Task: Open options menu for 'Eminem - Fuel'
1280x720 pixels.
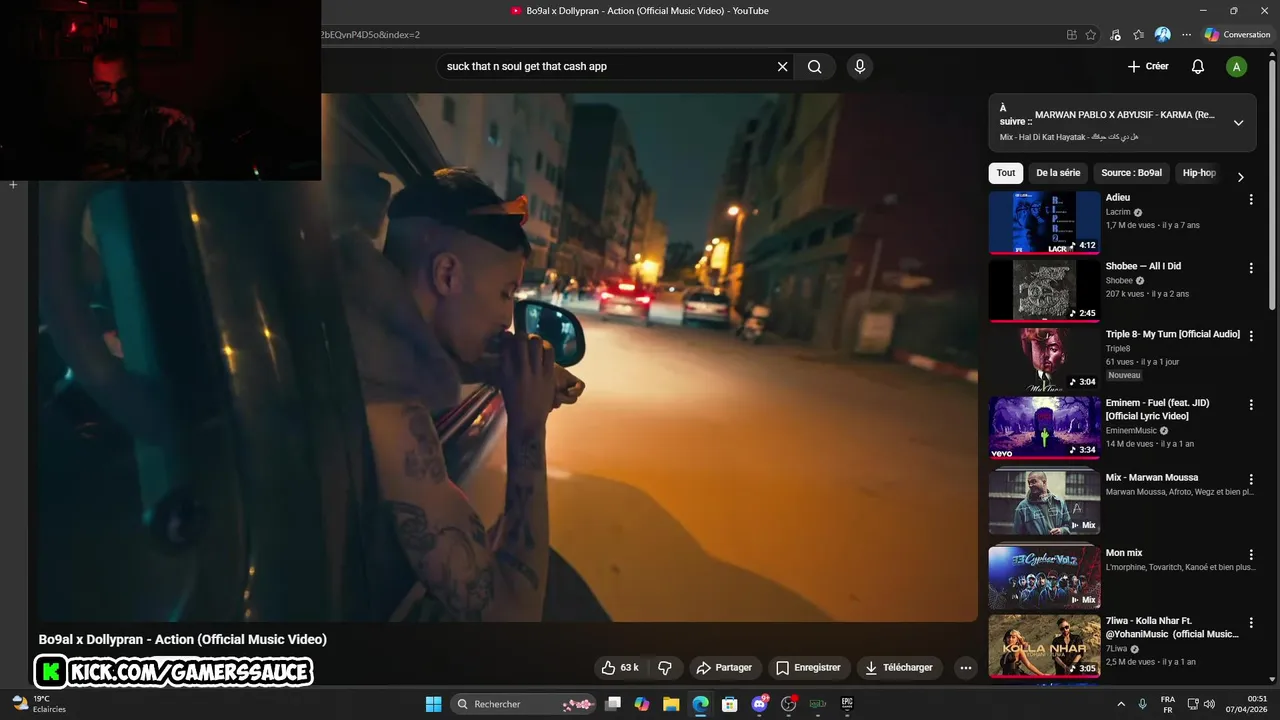Action: point(1251,405)
